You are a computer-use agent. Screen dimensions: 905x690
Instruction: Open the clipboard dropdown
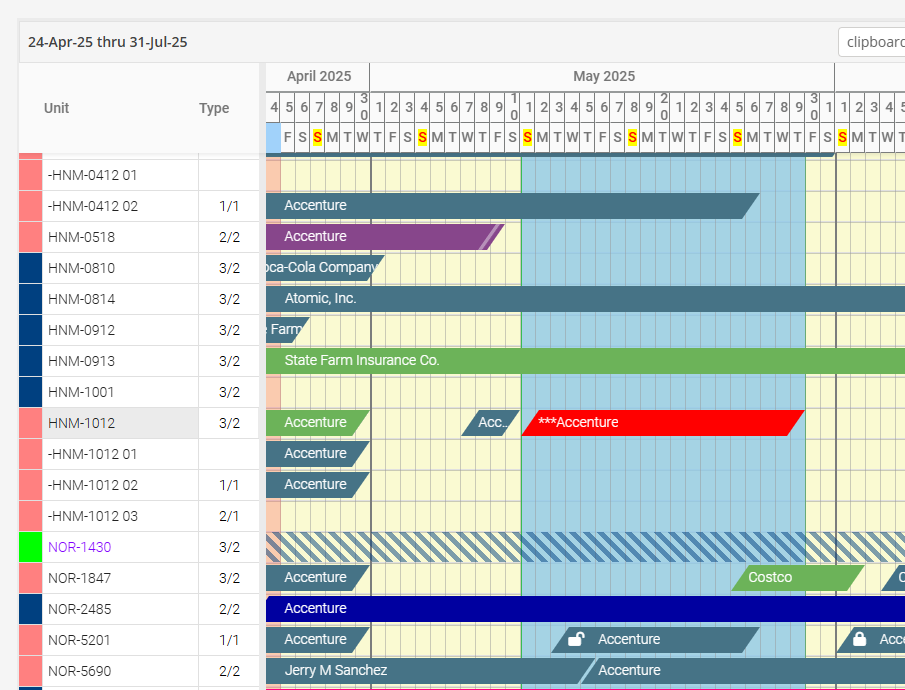coord(873,42)
